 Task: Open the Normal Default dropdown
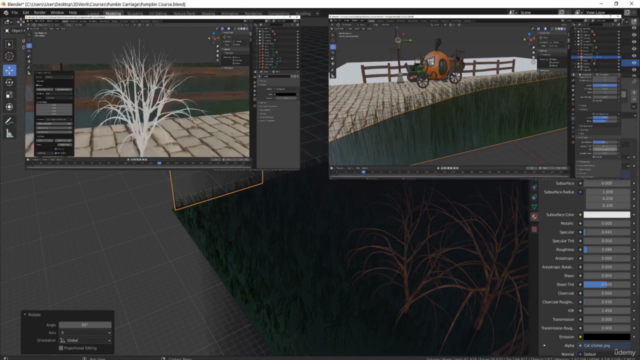tap(607, 354)
